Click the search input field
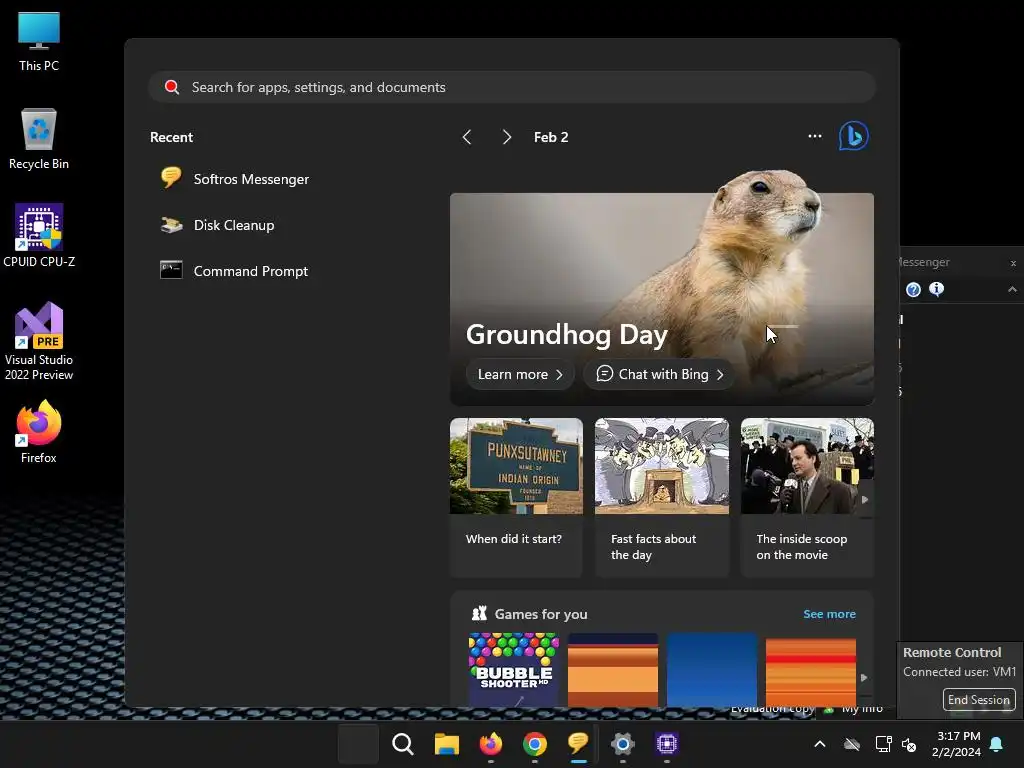The height and width of the screenshot is (768, 1024). pos(512,88)
